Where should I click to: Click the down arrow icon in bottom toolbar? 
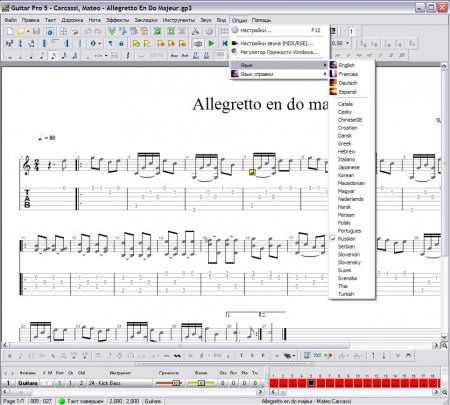pos(384,356)
